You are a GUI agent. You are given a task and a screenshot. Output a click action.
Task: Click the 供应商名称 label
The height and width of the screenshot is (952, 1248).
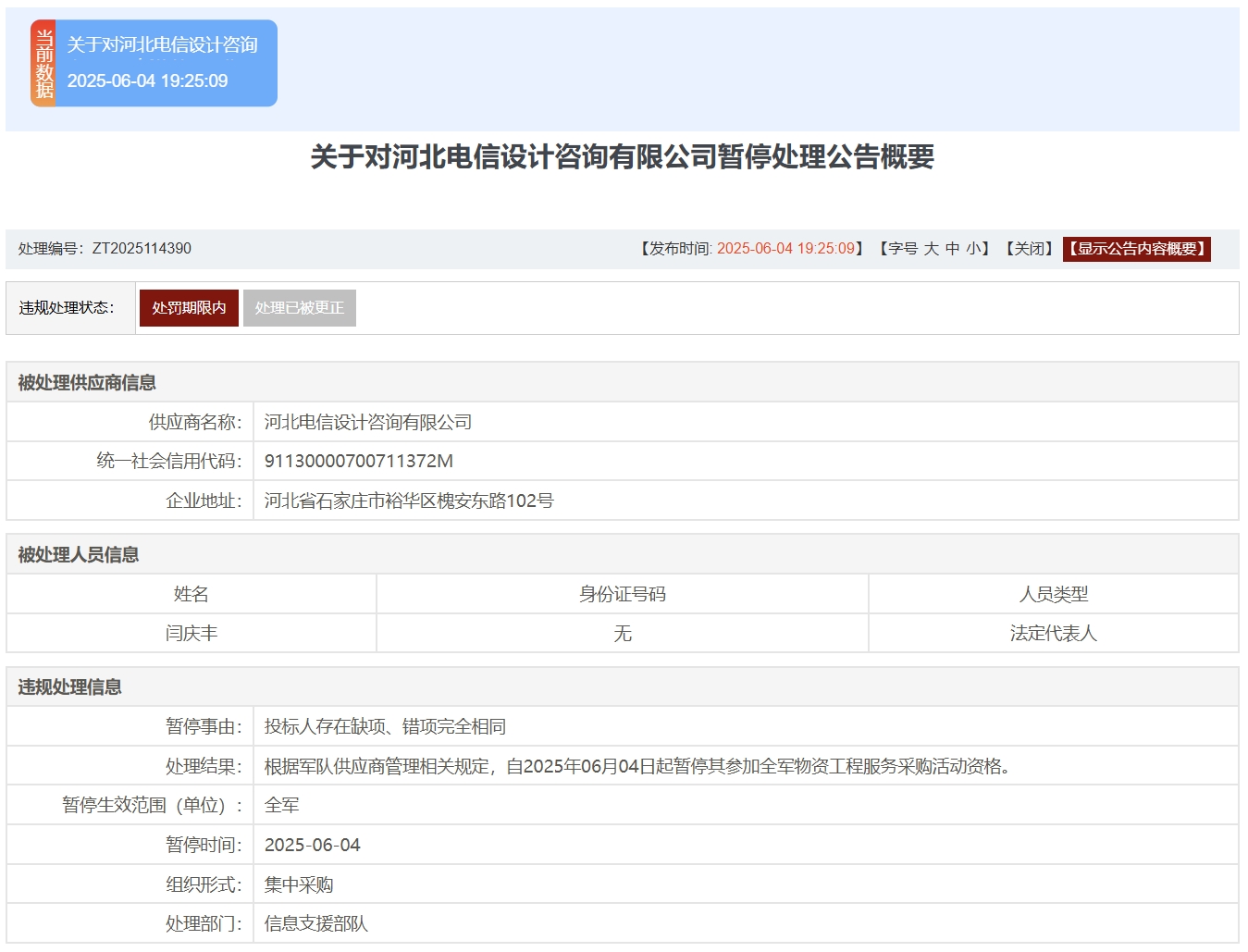point(195,422)
